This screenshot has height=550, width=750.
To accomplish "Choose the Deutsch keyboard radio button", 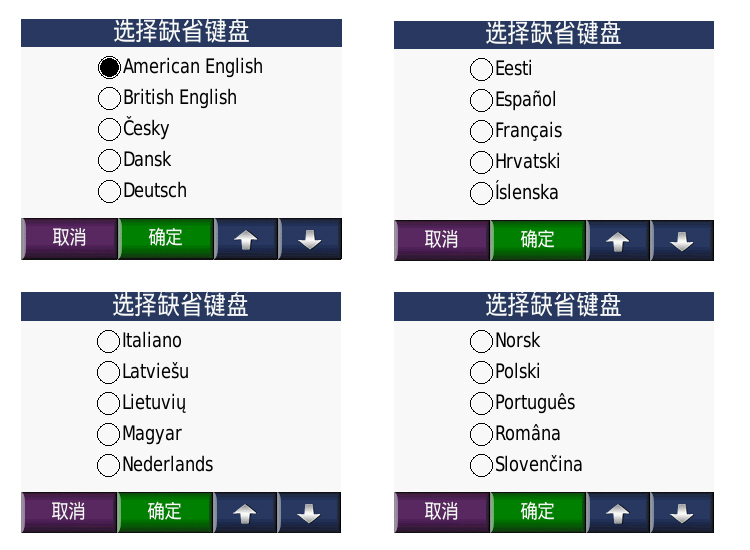I will click(109, 191).
